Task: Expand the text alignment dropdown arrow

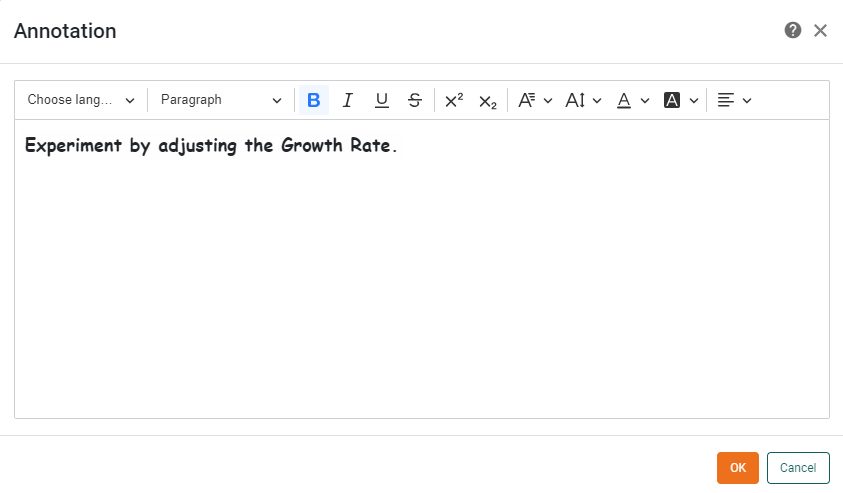Action: [747, 101]
